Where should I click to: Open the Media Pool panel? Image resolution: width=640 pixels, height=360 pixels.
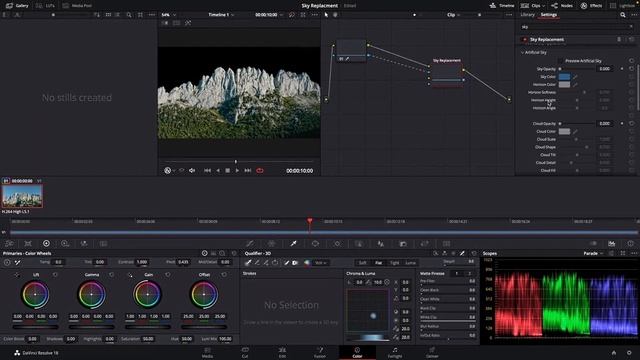click(x=77, y=6)
